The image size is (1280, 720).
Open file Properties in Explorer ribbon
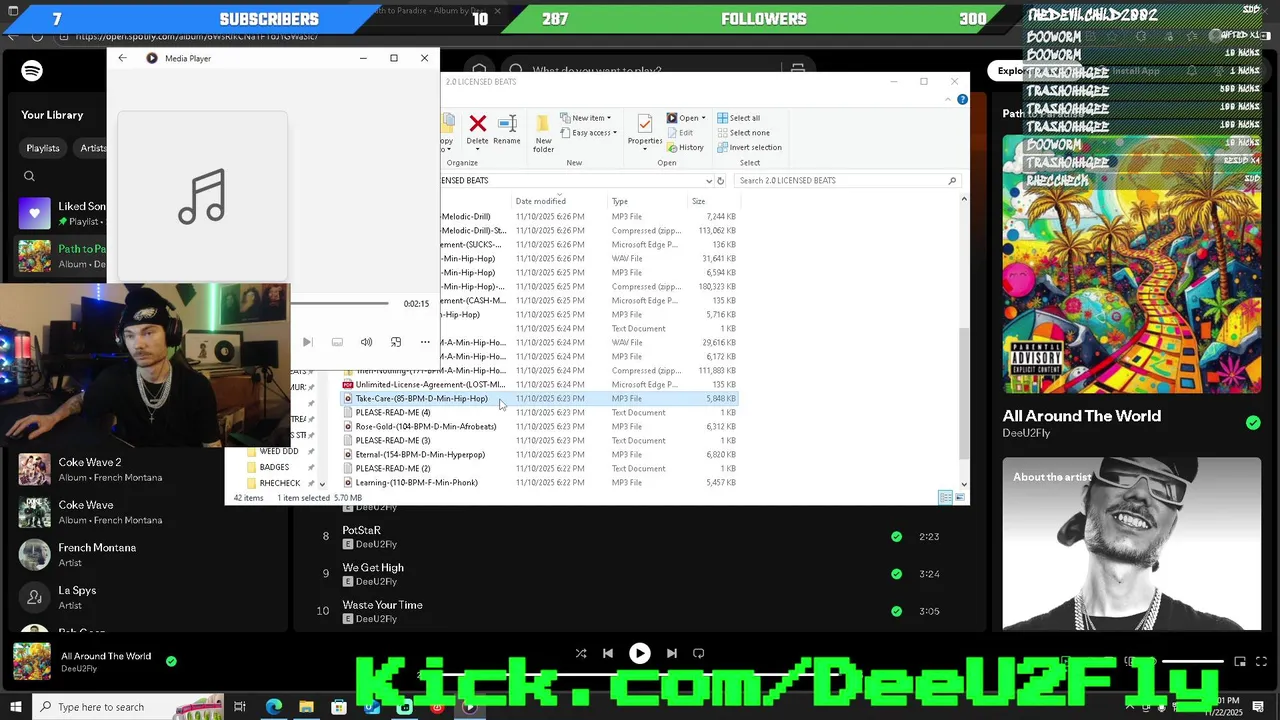click(x=645, y=124)
